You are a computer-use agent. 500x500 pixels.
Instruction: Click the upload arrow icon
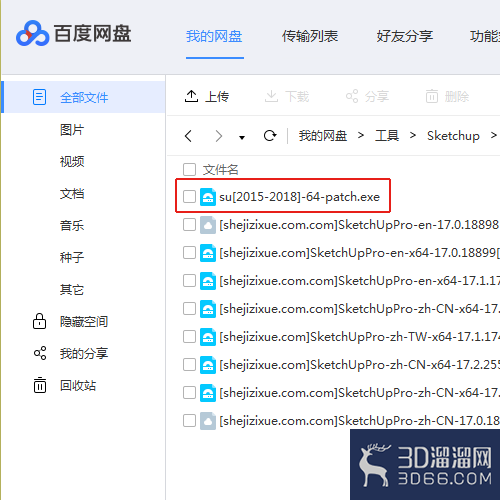click(x=191, y=96)
